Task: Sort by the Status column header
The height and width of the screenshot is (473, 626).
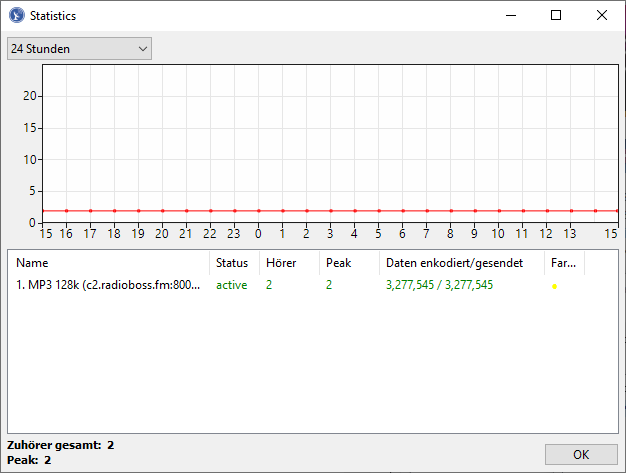Action: pyautogui.click(x=234, y=263)
